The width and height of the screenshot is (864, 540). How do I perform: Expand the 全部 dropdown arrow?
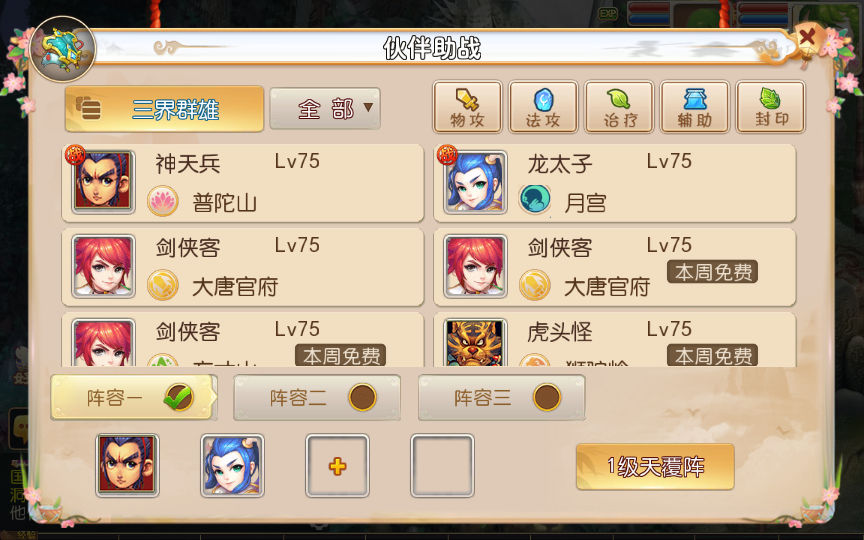click(368, 107)
